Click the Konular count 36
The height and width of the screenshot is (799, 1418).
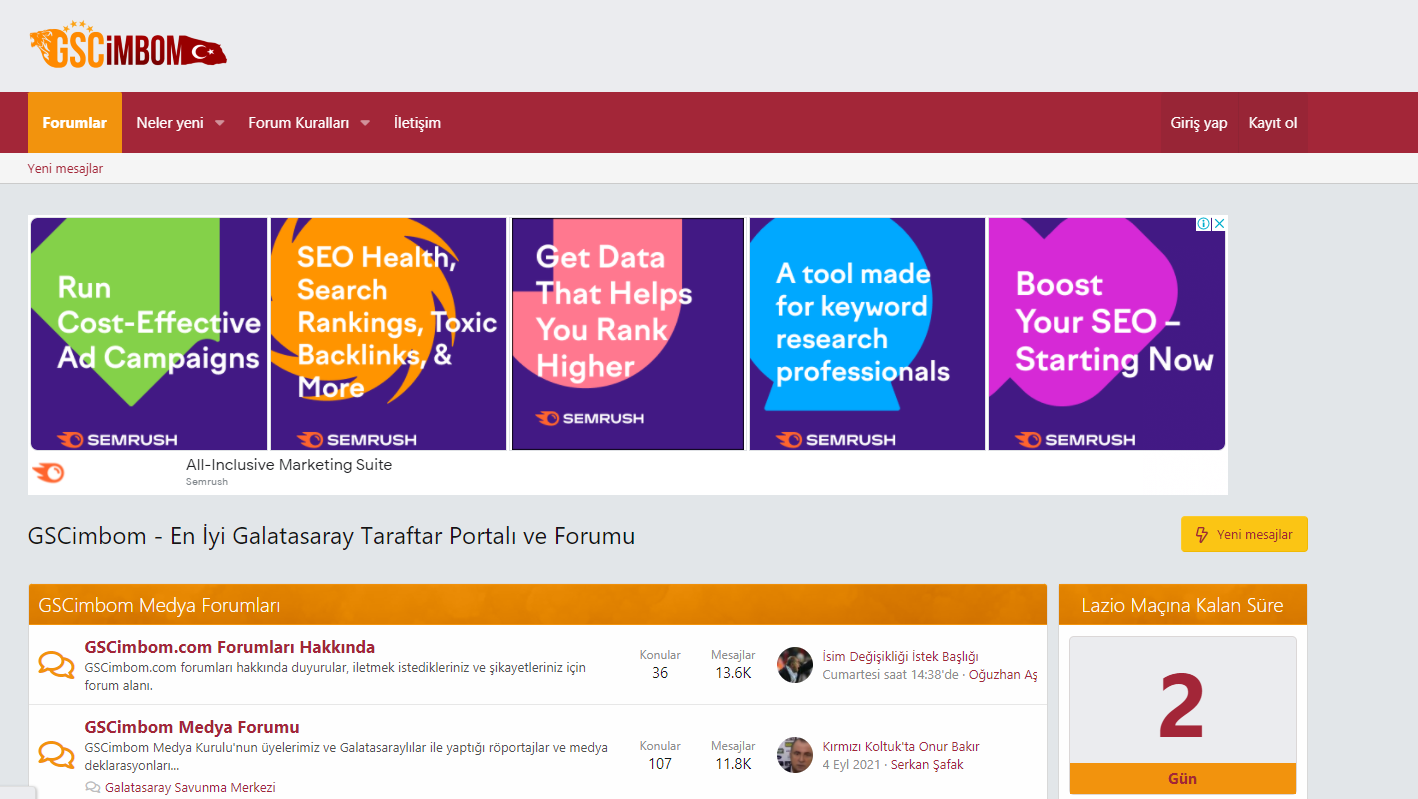660,673
